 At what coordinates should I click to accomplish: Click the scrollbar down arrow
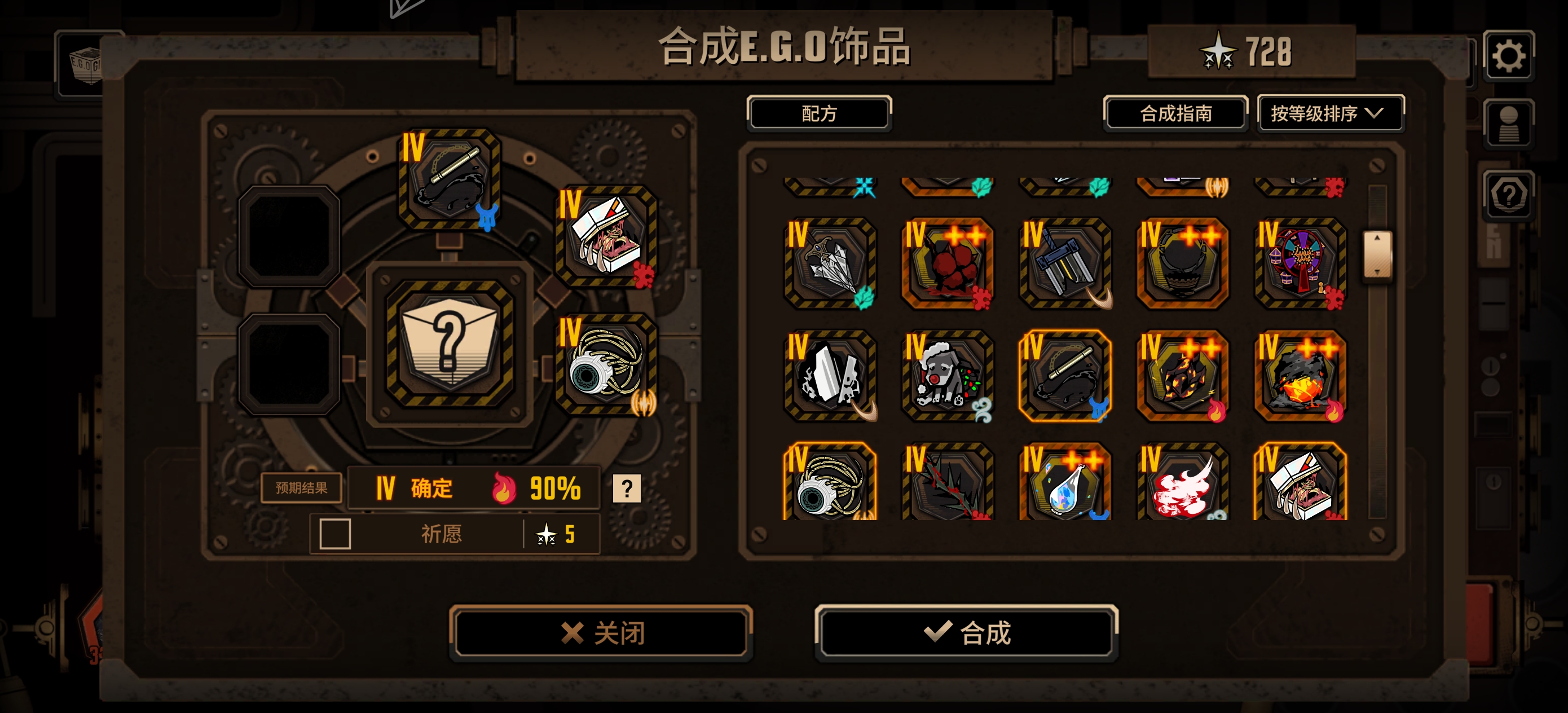pos(1377,272)
